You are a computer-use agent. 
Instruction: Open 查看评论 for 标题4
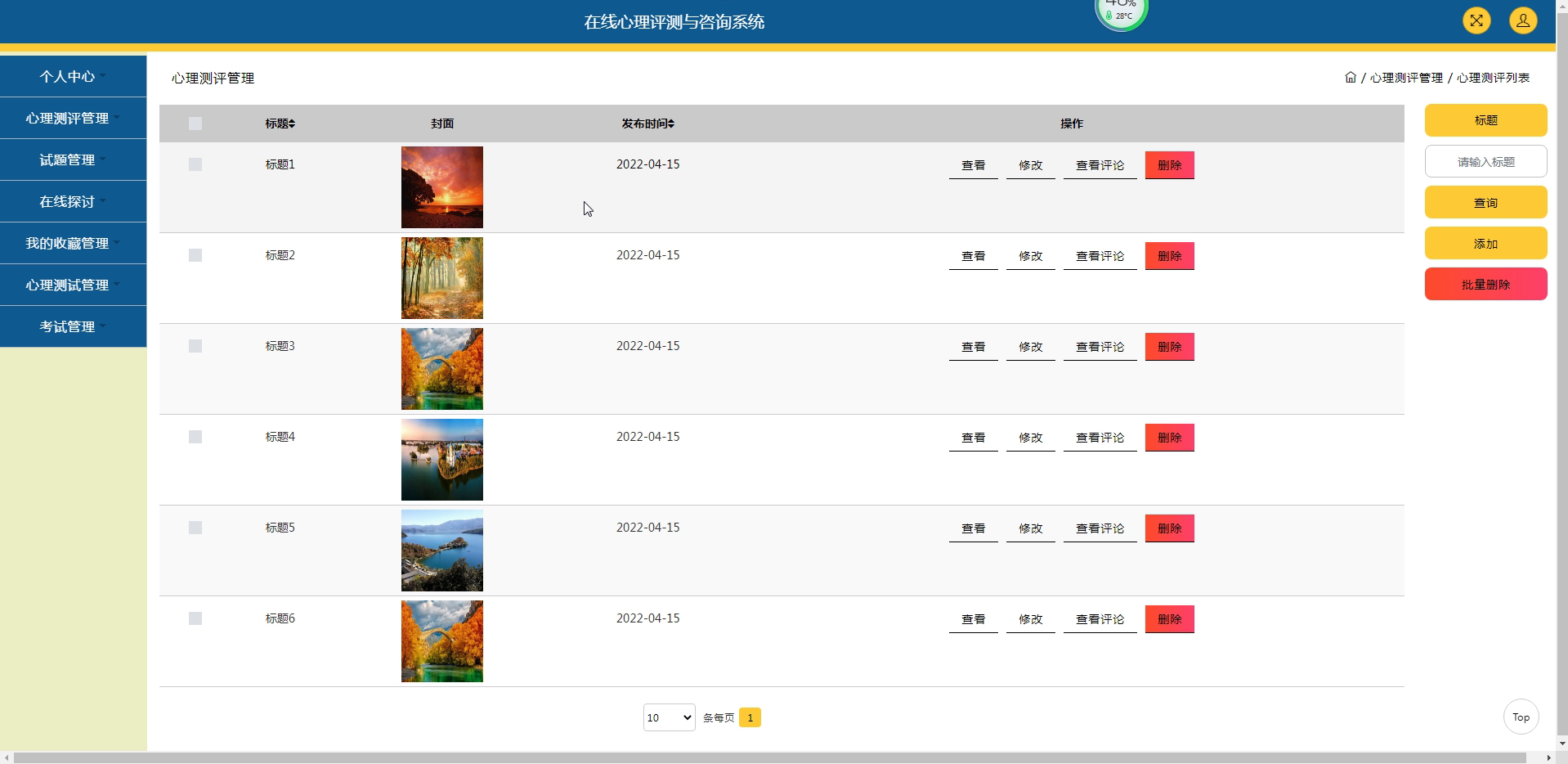(x=1100, y=438)
